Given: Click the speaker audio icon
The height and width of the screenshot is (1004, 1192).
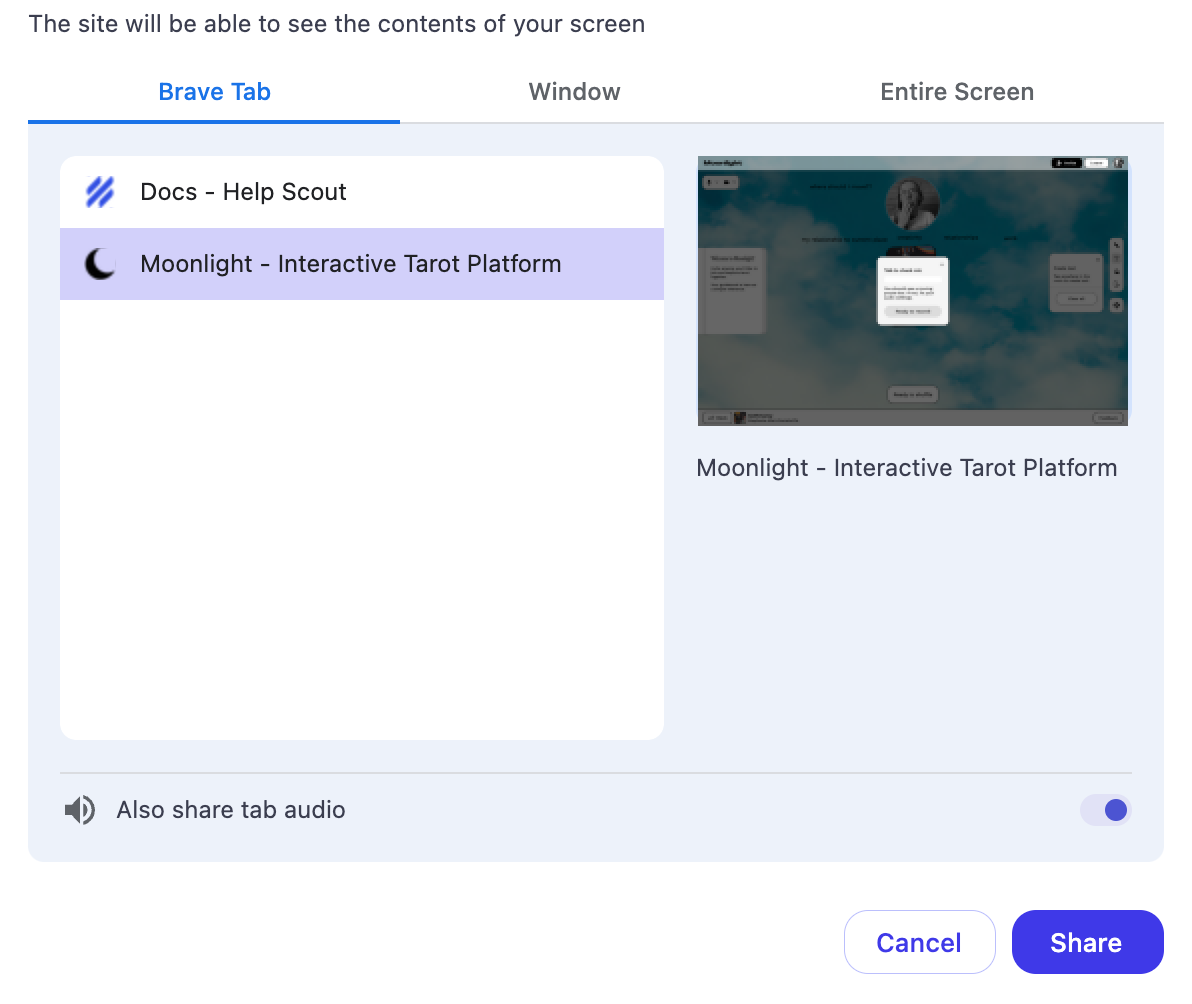Looking at the screenshot, I should 80,810.
